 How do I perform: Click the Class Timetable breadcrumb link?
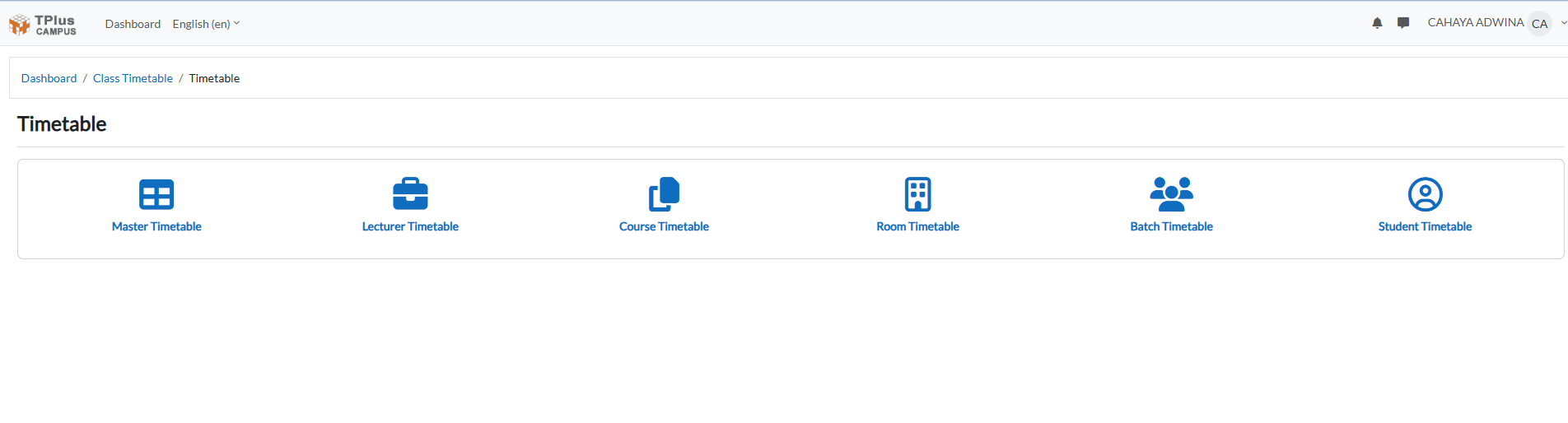[133, 78]
